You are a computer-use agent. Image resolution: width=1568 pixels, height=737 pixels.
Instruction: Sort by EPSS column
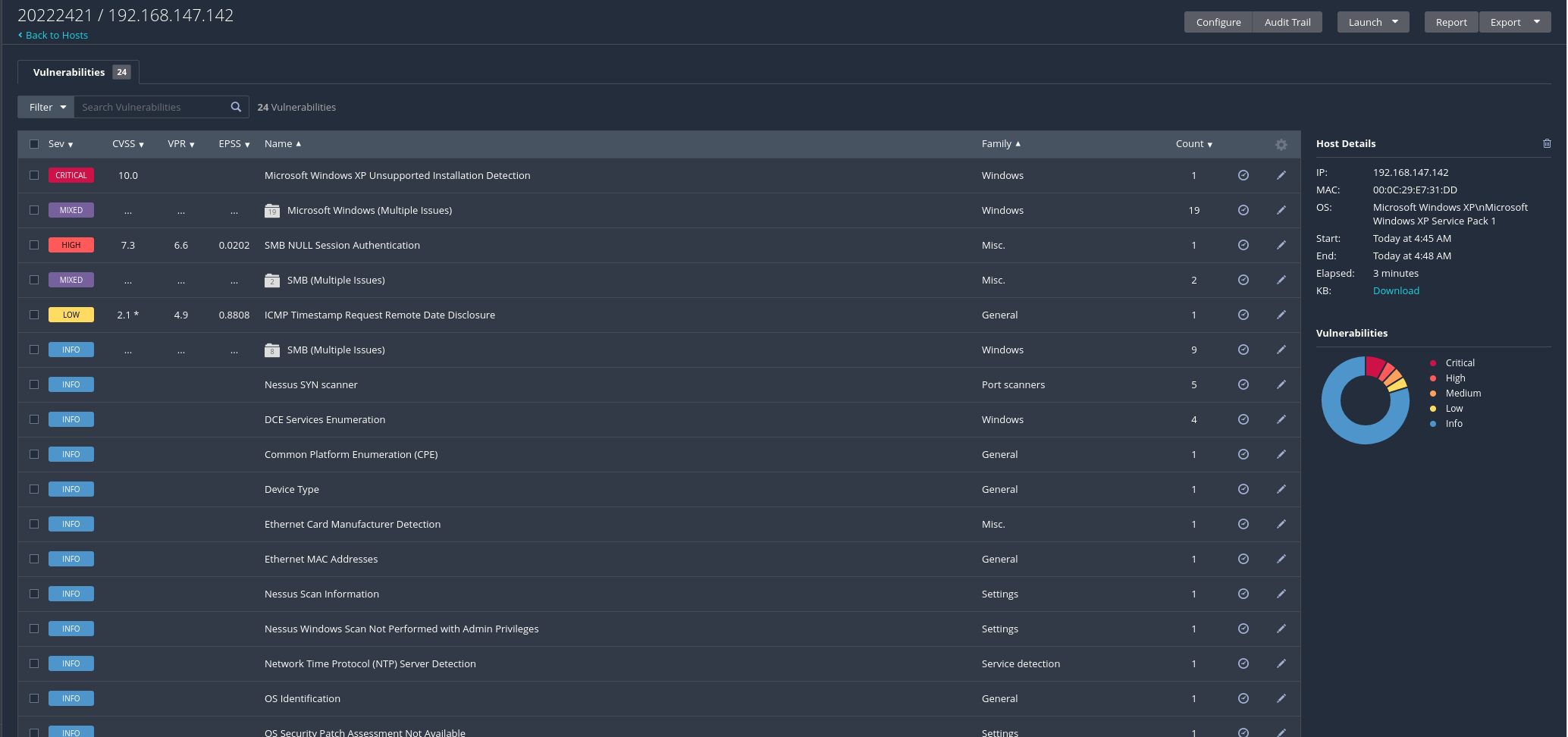[x=234, y=144]
